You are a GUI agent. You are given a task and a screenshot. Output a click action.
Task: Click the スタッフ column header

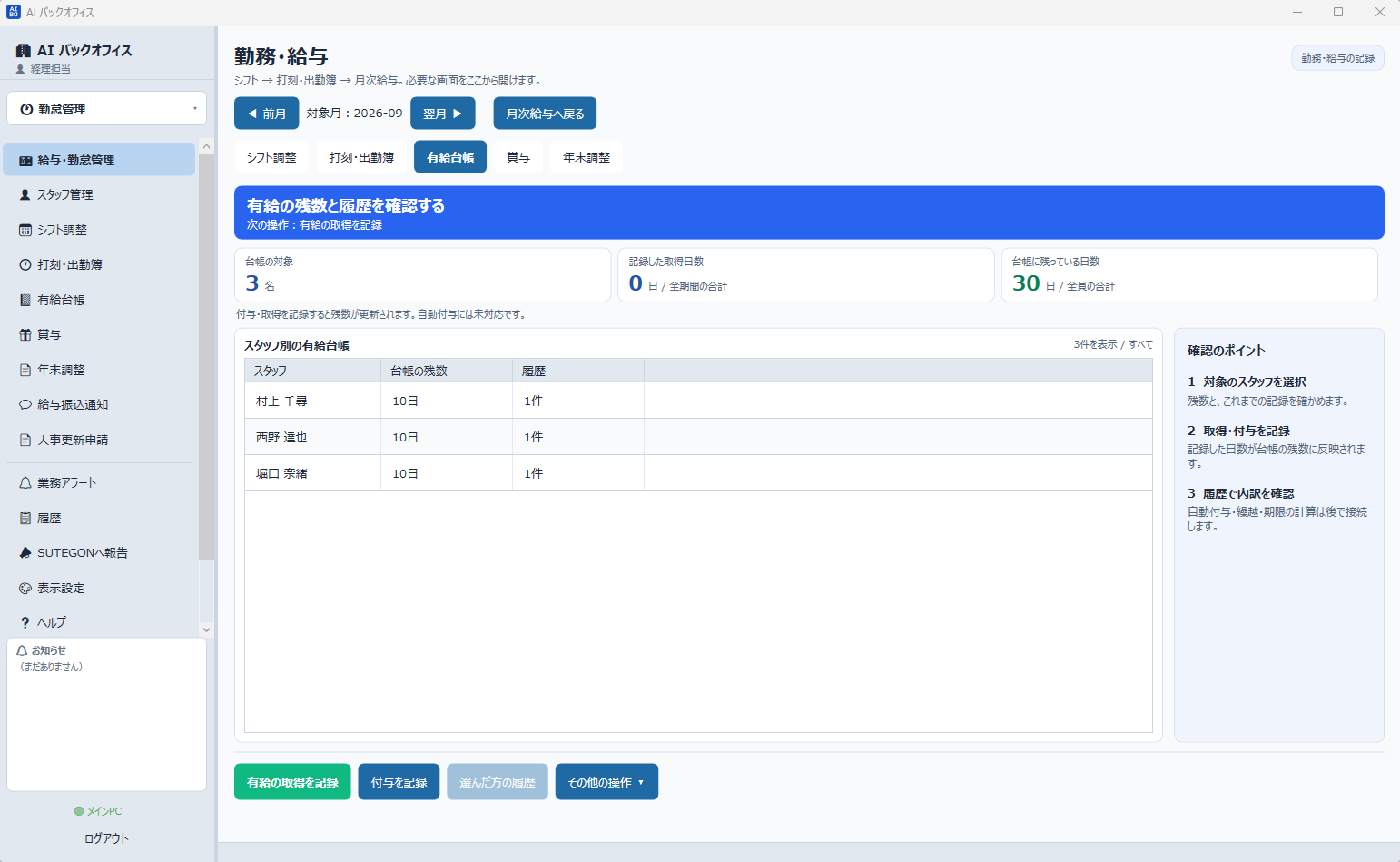click(313, 371)
